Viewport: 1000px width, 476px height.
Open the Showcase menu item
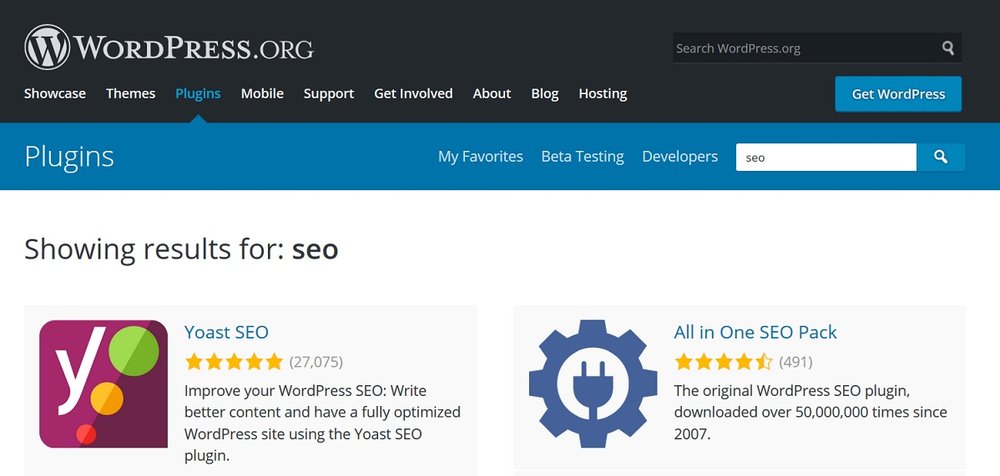(x=55, y=94)
